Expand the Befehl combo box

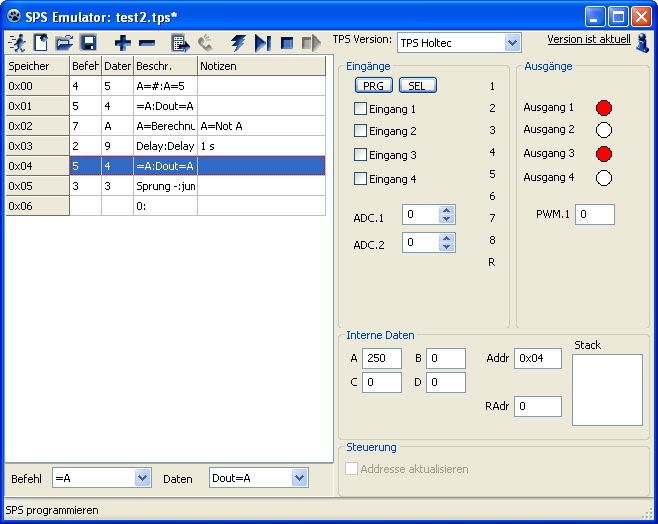(x=141, y=478)
